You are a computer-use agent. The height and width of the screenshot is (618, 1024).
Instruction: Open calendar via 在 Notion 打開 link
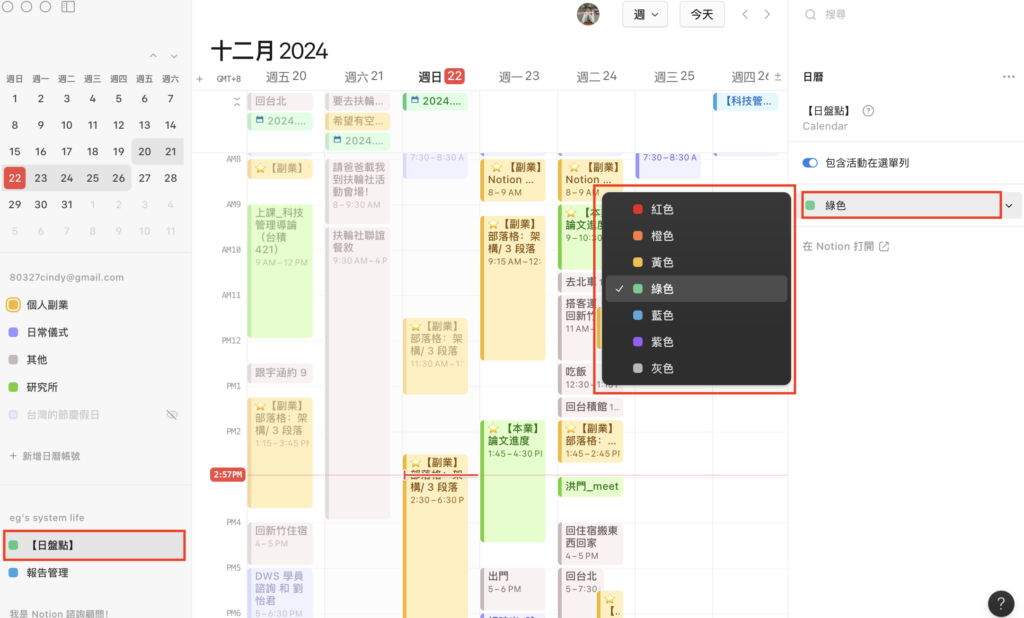point(845,246)
